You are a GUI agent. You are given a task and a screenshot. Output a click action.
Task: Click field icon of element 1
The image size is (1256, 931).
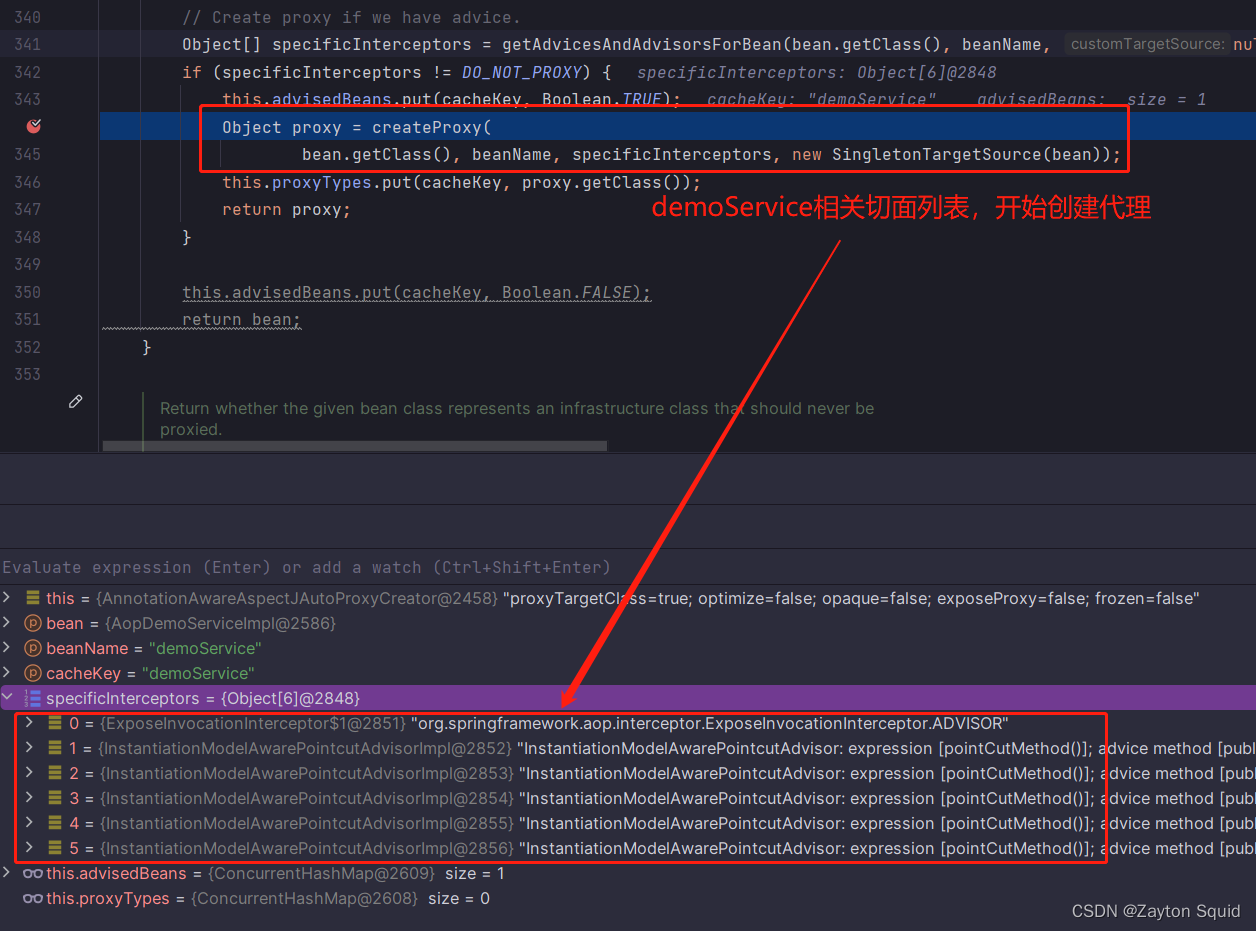55,748
